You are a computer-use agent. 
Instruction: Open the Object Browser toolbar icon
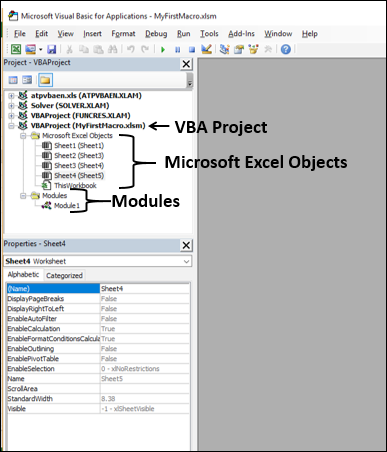pyautogui.click(x=254, y=49)
